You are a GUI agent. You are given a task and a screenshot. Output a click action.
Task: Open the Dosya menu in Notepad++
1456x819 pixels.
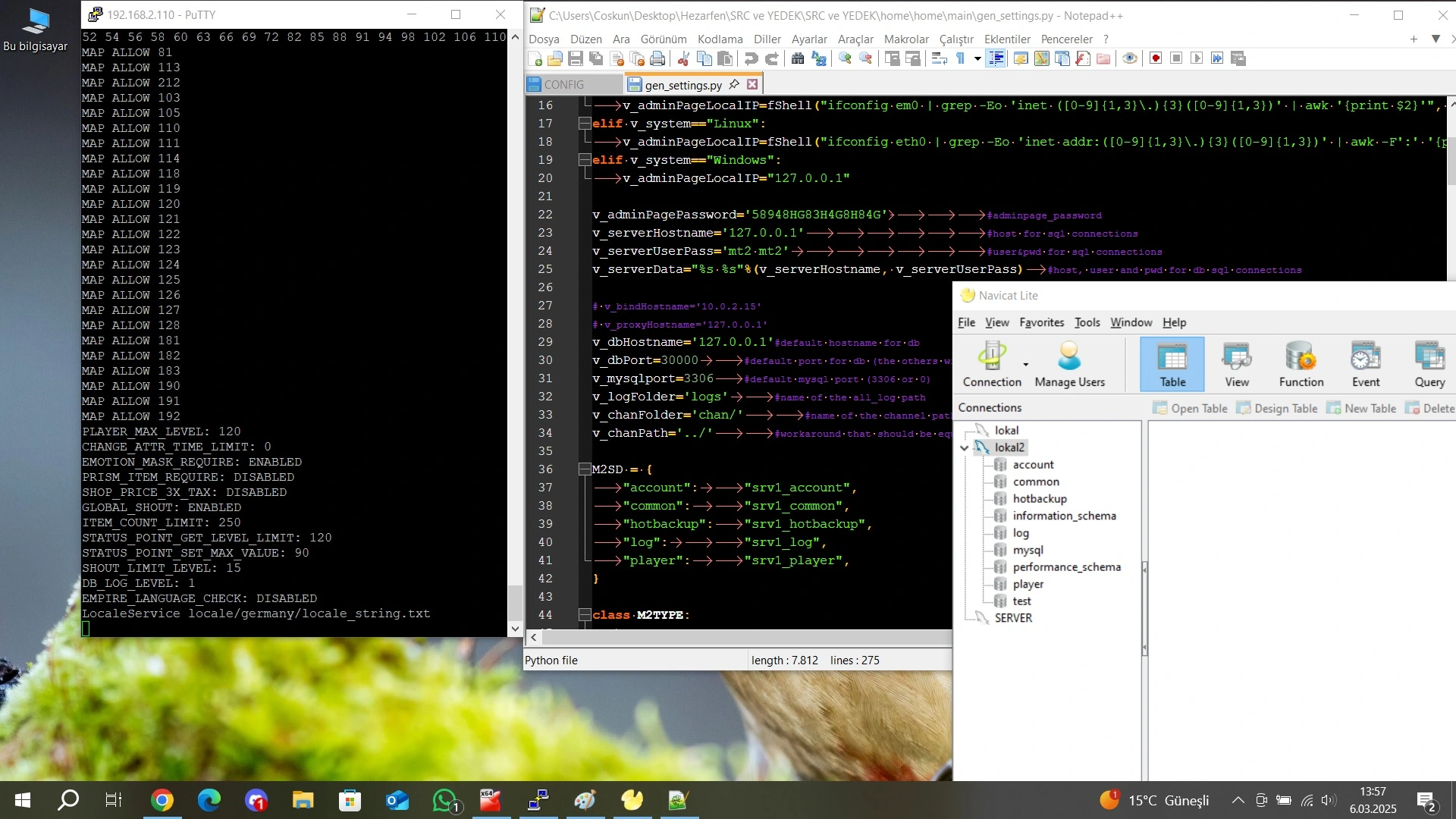[544, 39]
